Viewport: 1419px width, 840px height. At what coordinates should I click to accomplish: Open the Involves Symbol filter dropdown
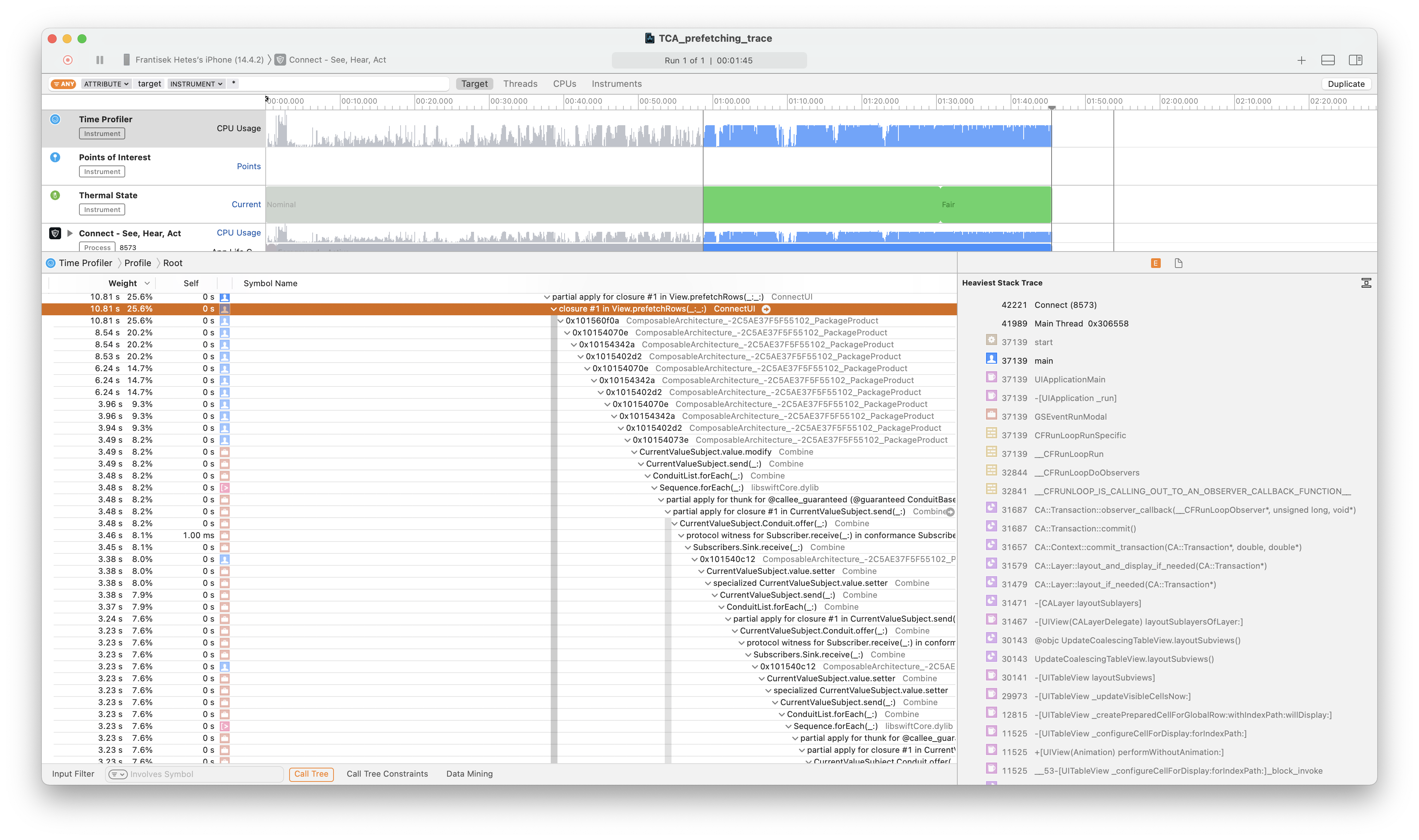pyautogui.click(x=118, y=774)
